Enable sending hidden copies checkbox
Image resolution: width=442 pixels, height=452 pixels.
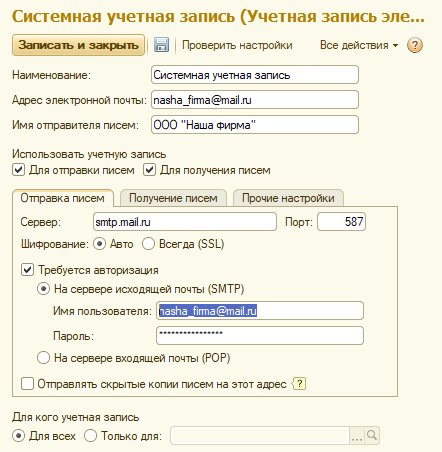pos(27,384)
